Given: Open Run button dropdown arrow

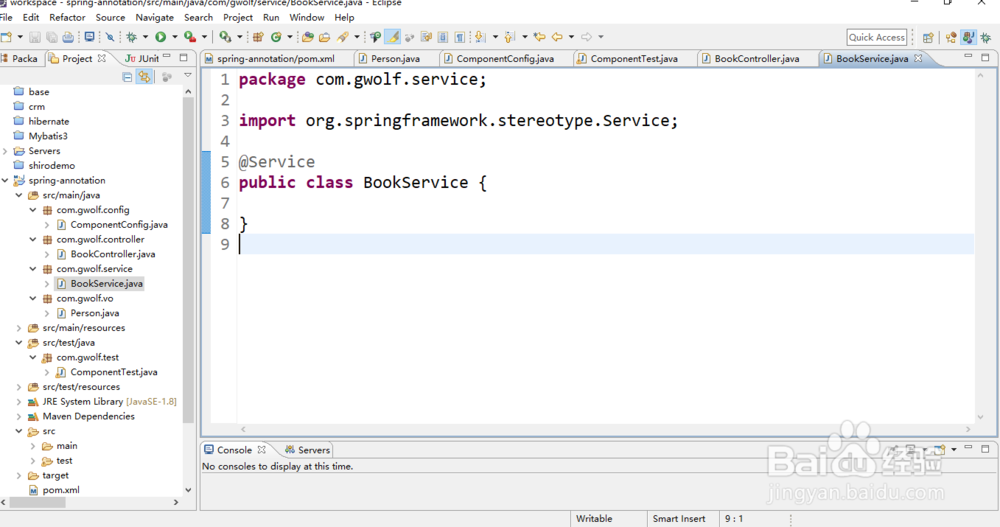Looking at the screenshot, I should (175, 37).
